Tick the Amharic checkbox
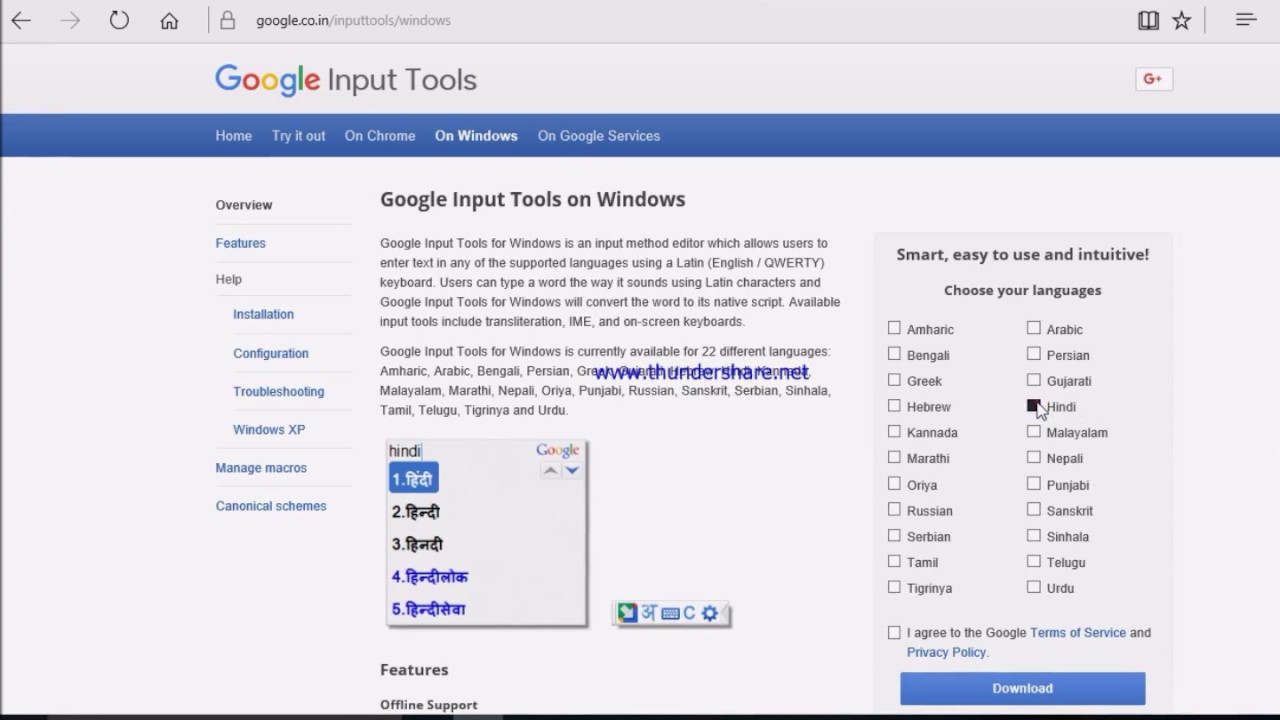This screenshot has height=720, width=1280. [894, 328]
